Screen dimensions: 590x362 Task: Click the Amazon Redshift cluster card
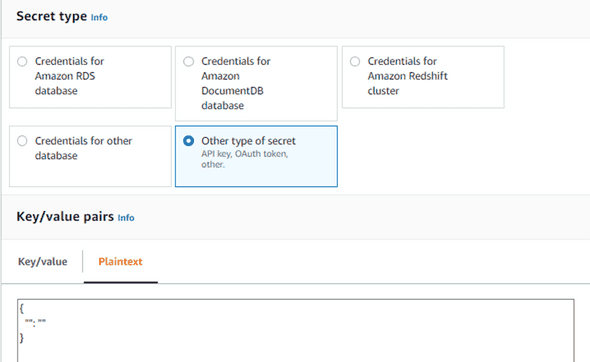[423, 77]
